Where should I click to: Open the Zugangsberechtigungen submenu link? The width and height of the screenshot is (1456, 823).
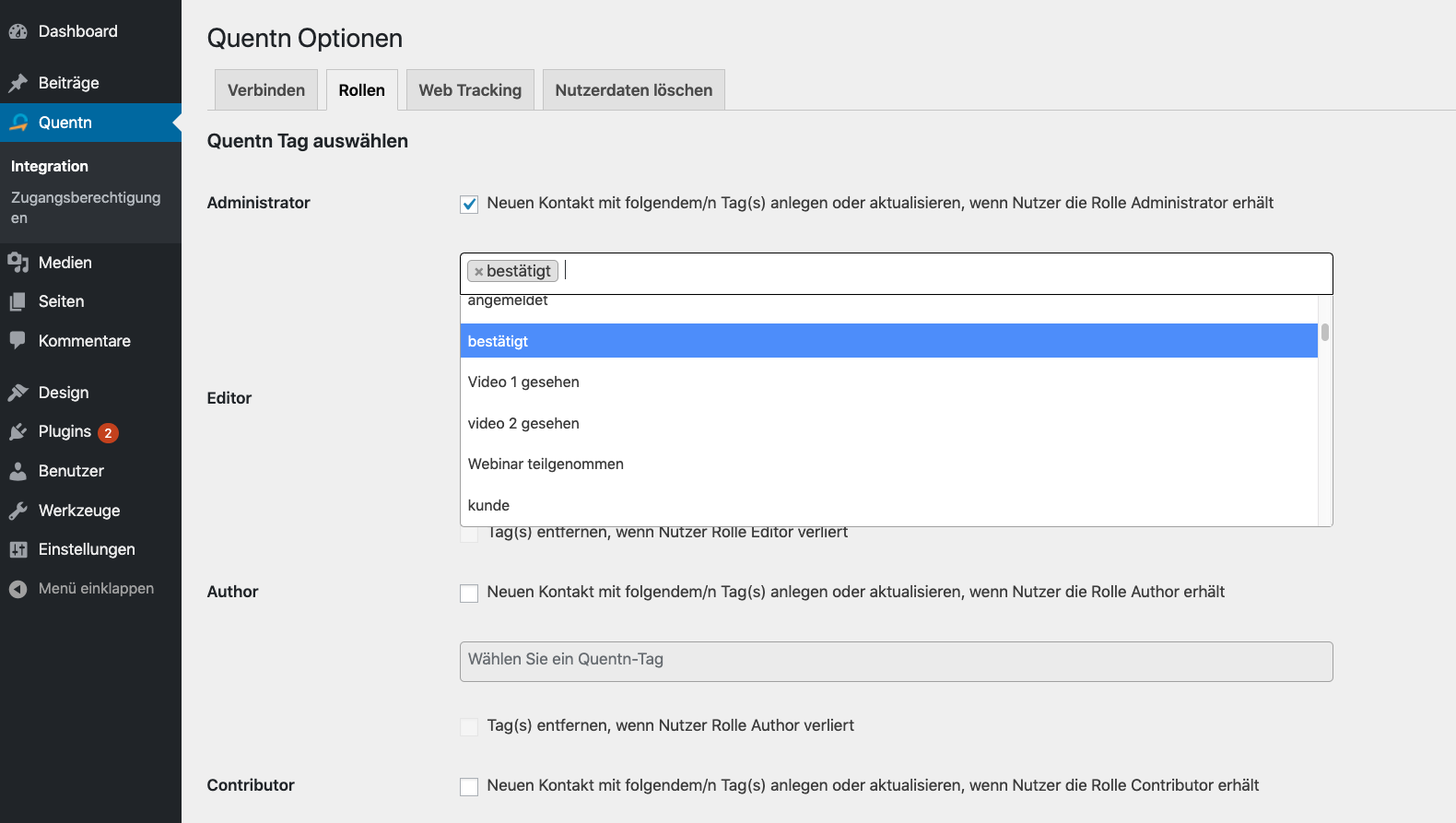tap(86, 207)
